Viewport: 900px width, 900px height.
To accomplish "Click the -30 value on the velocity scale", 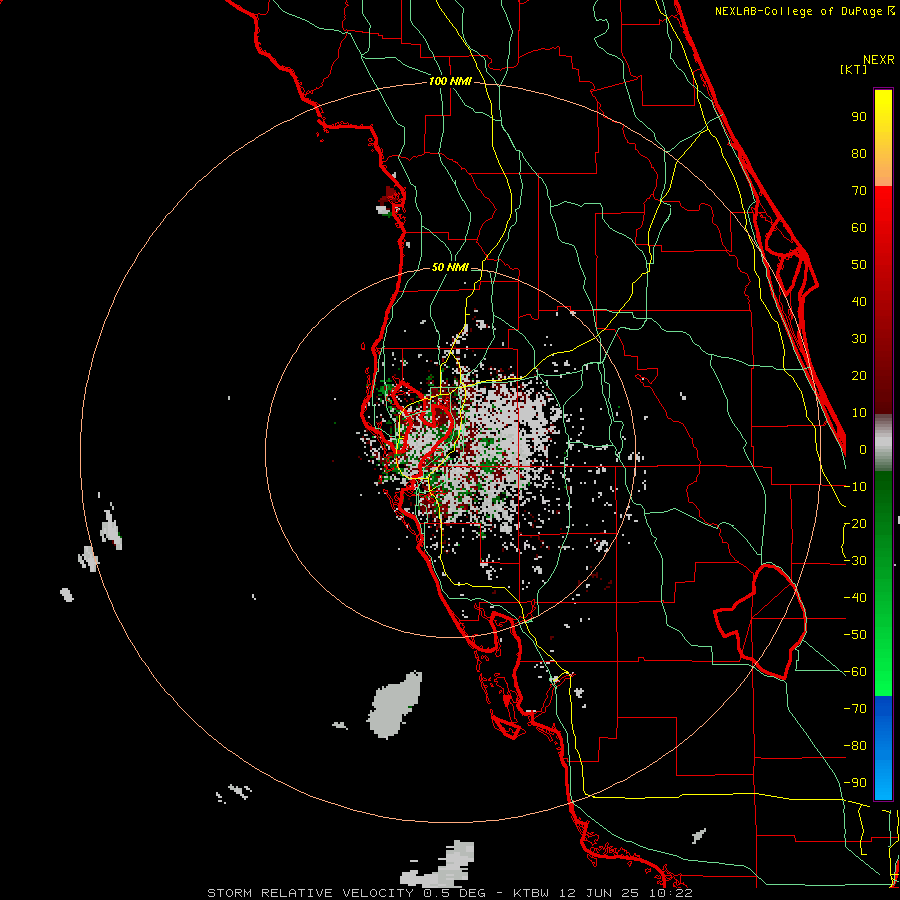I will (855, 561).
